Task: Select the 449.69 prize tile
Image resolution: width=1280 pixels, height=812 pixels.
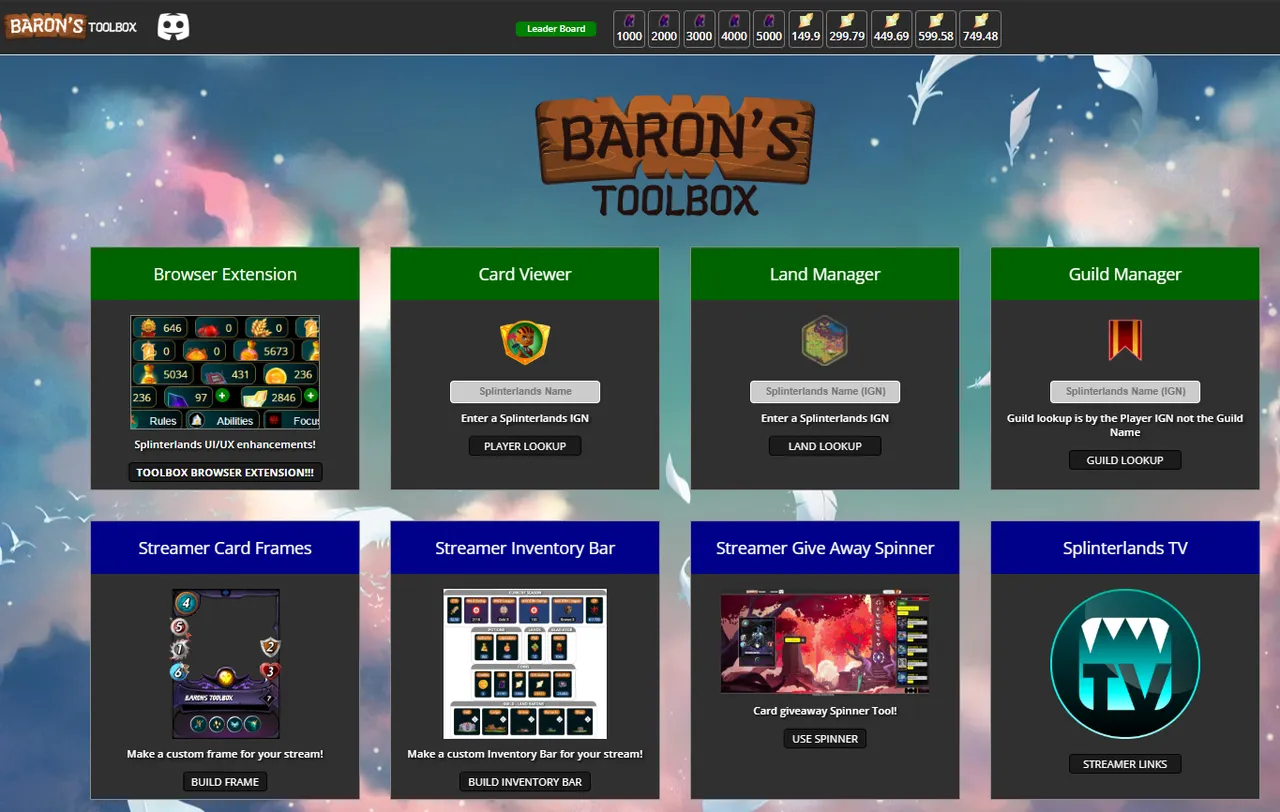Action: [892, 29]
